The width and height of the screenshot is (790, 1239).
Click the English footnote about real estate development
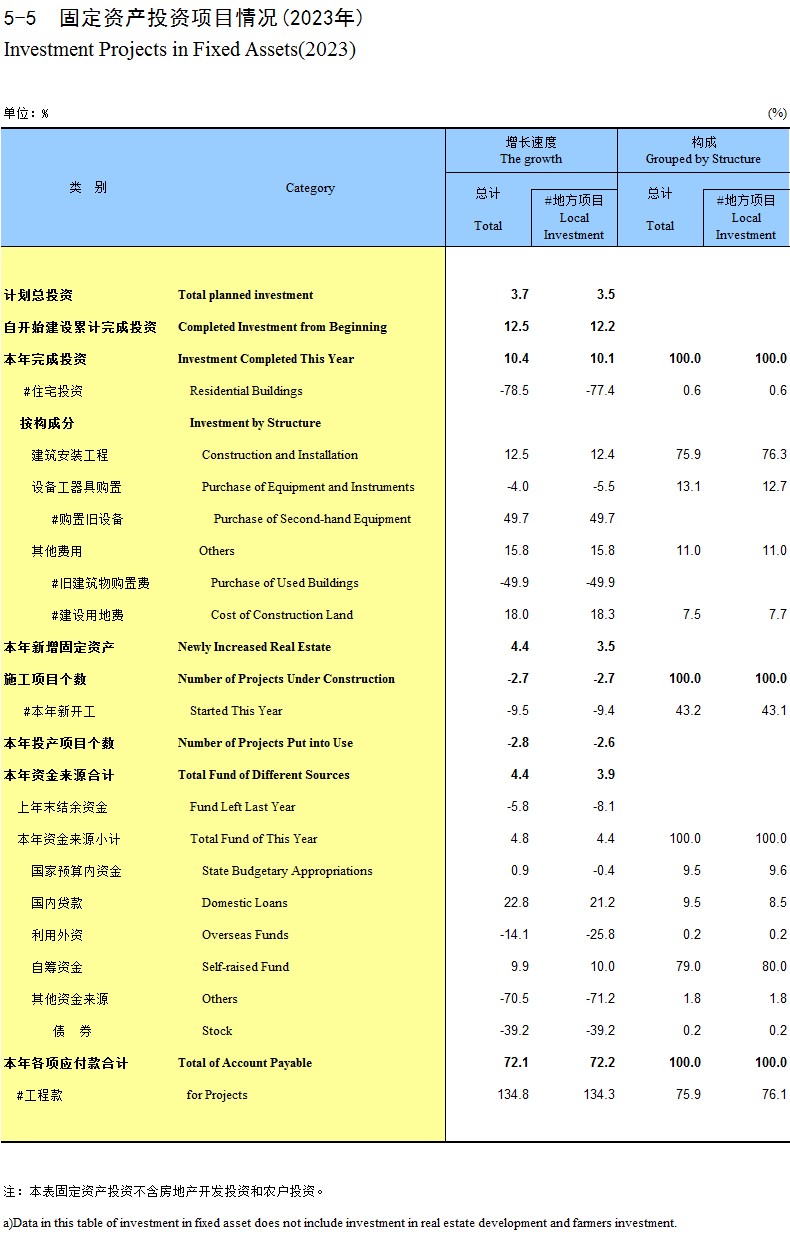(x=340, y=1223)
